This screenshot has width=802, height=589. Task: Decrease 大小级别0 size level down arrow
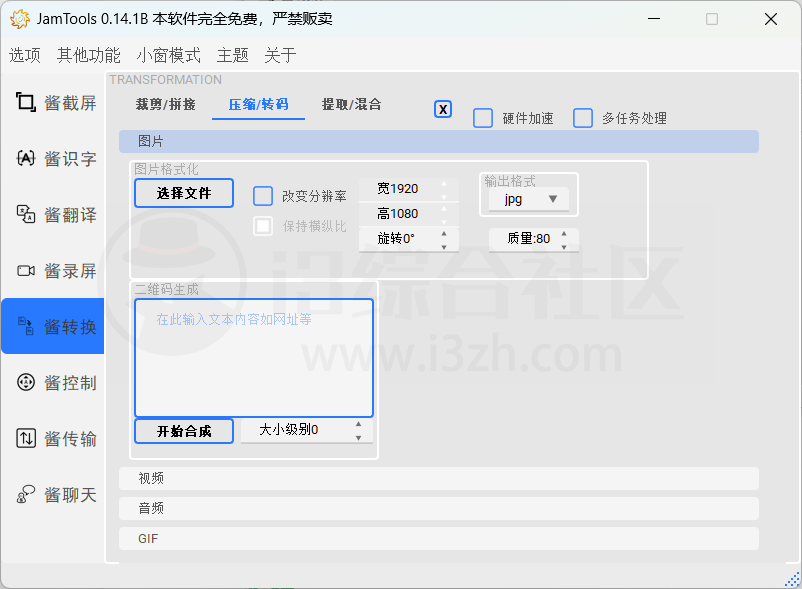[x=359, y=438]
